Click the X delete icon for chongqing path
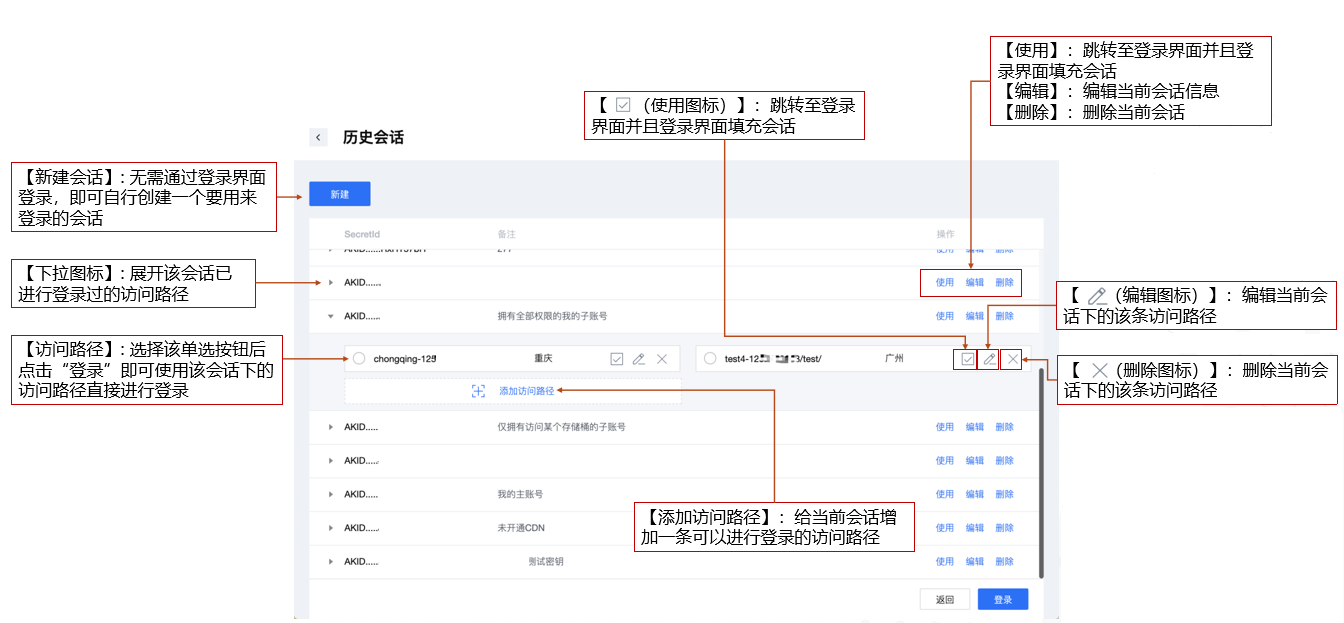Viewport: 1344px width, 623px height. click(662, 359)
